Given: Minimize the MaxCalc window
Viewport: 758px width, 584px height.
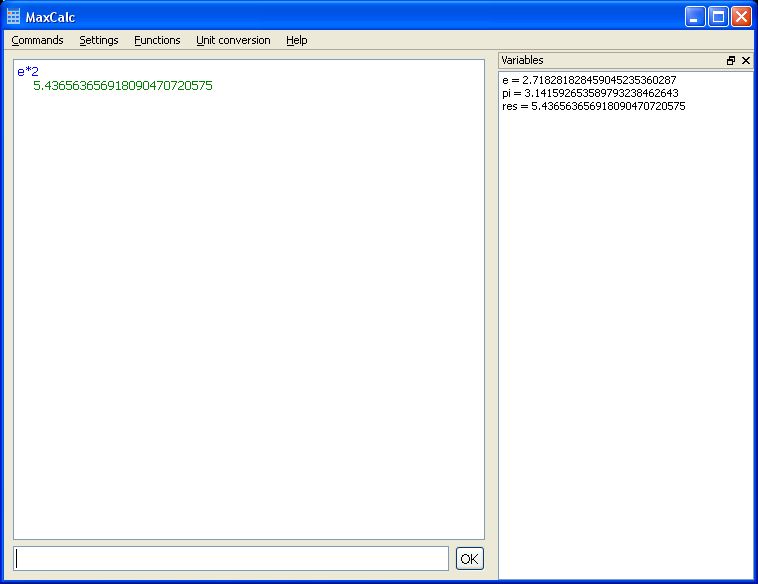Looking at the screenshot, I should coord(695,17).
